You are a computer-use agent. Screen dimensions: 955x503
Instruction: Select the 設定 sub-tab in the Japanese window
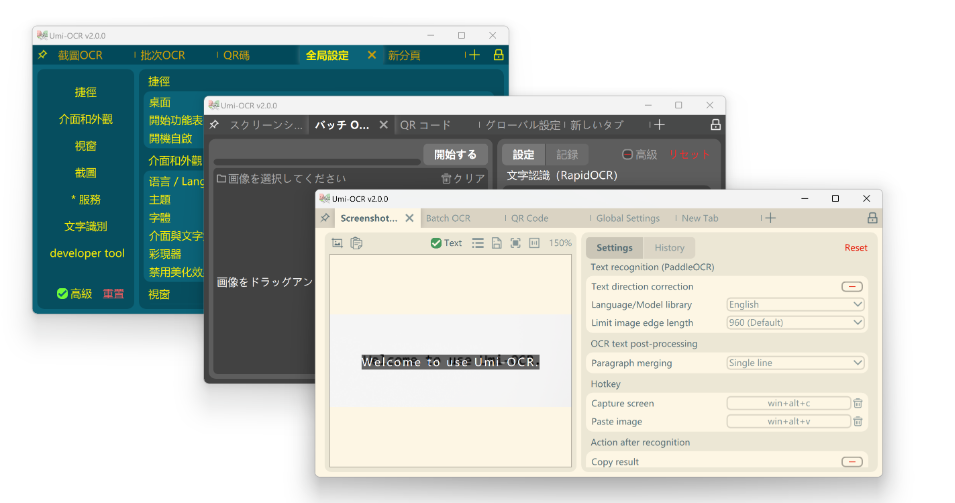click(523, 155)
